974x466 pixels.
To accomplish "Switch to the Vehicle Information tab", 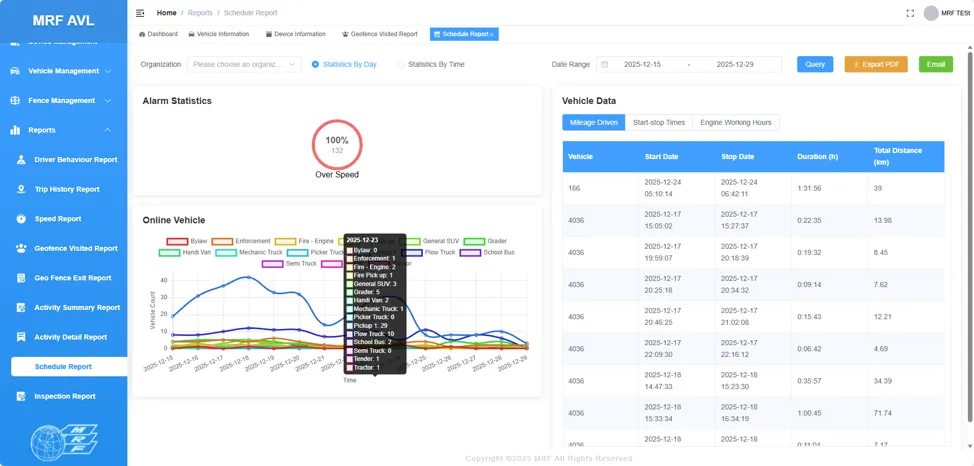I will click(219, 34).
